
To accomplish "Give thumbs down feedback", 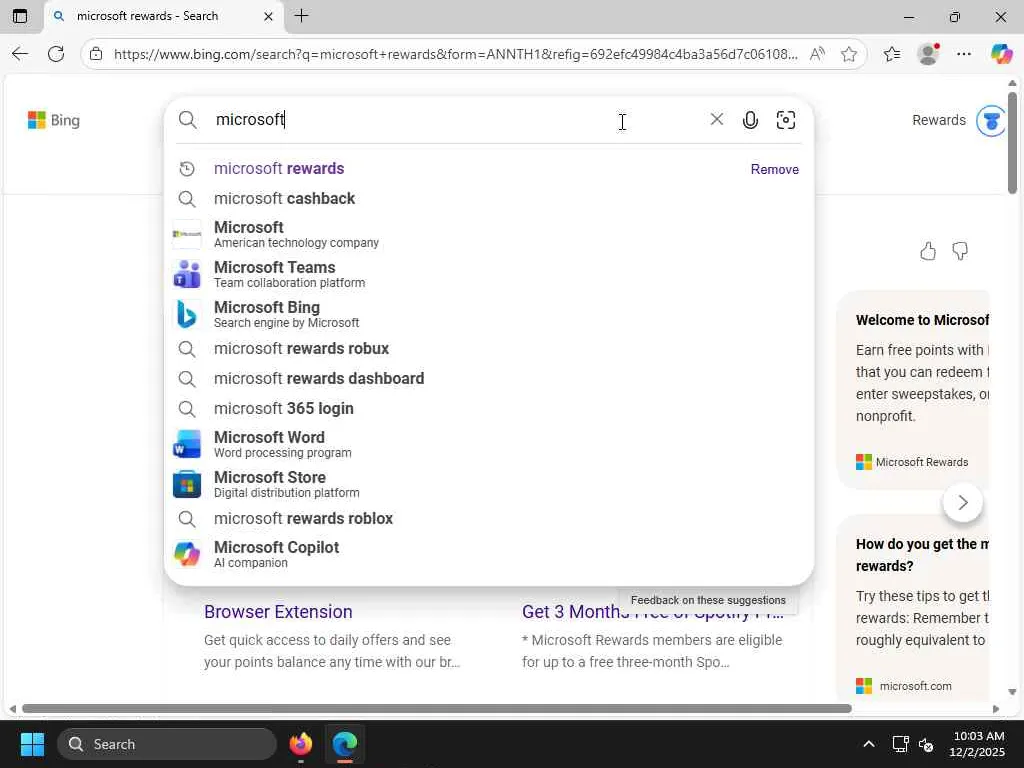I will point(959,251).
